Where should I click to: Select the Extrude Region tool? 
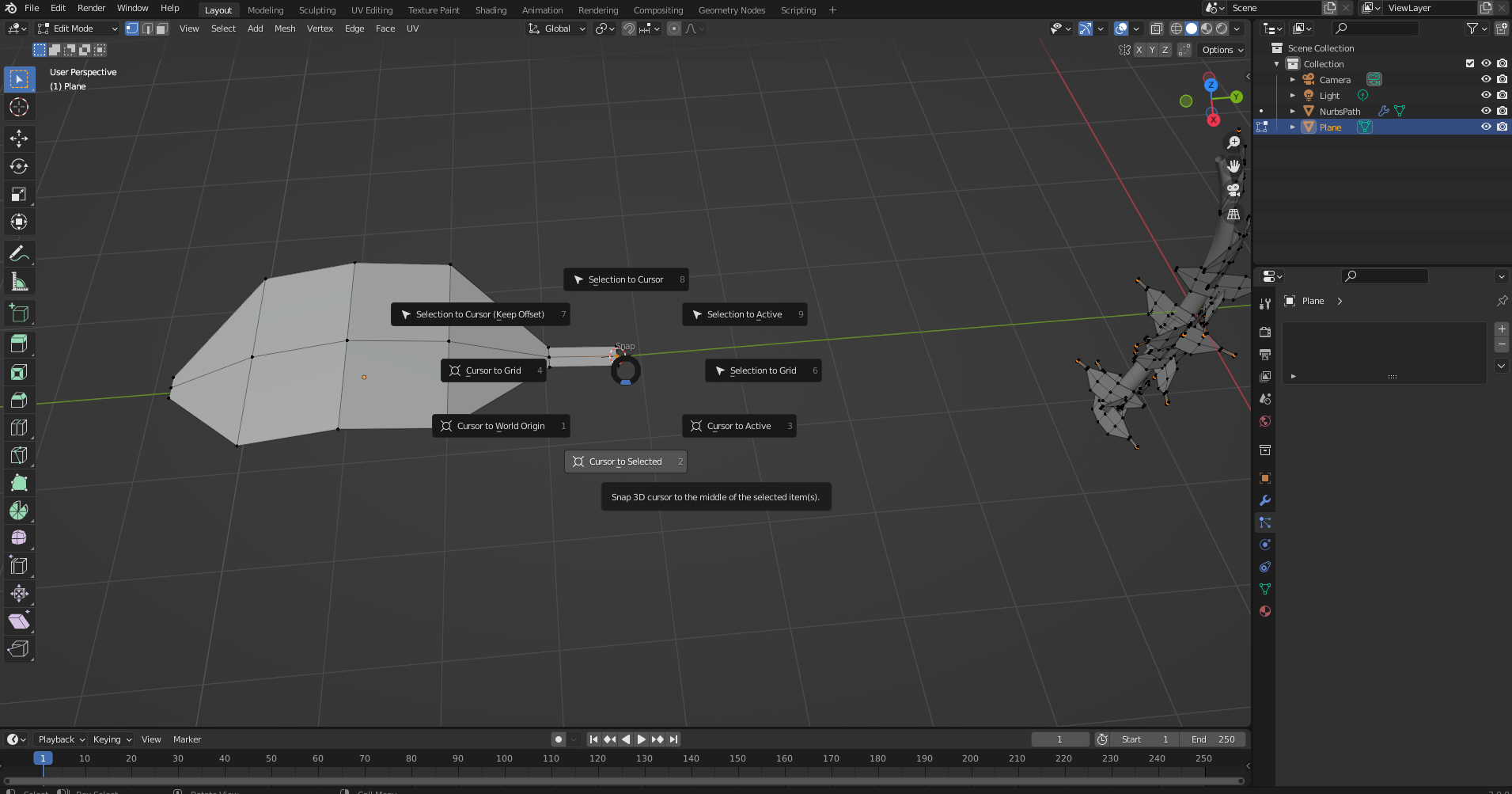tap(19, 344)
